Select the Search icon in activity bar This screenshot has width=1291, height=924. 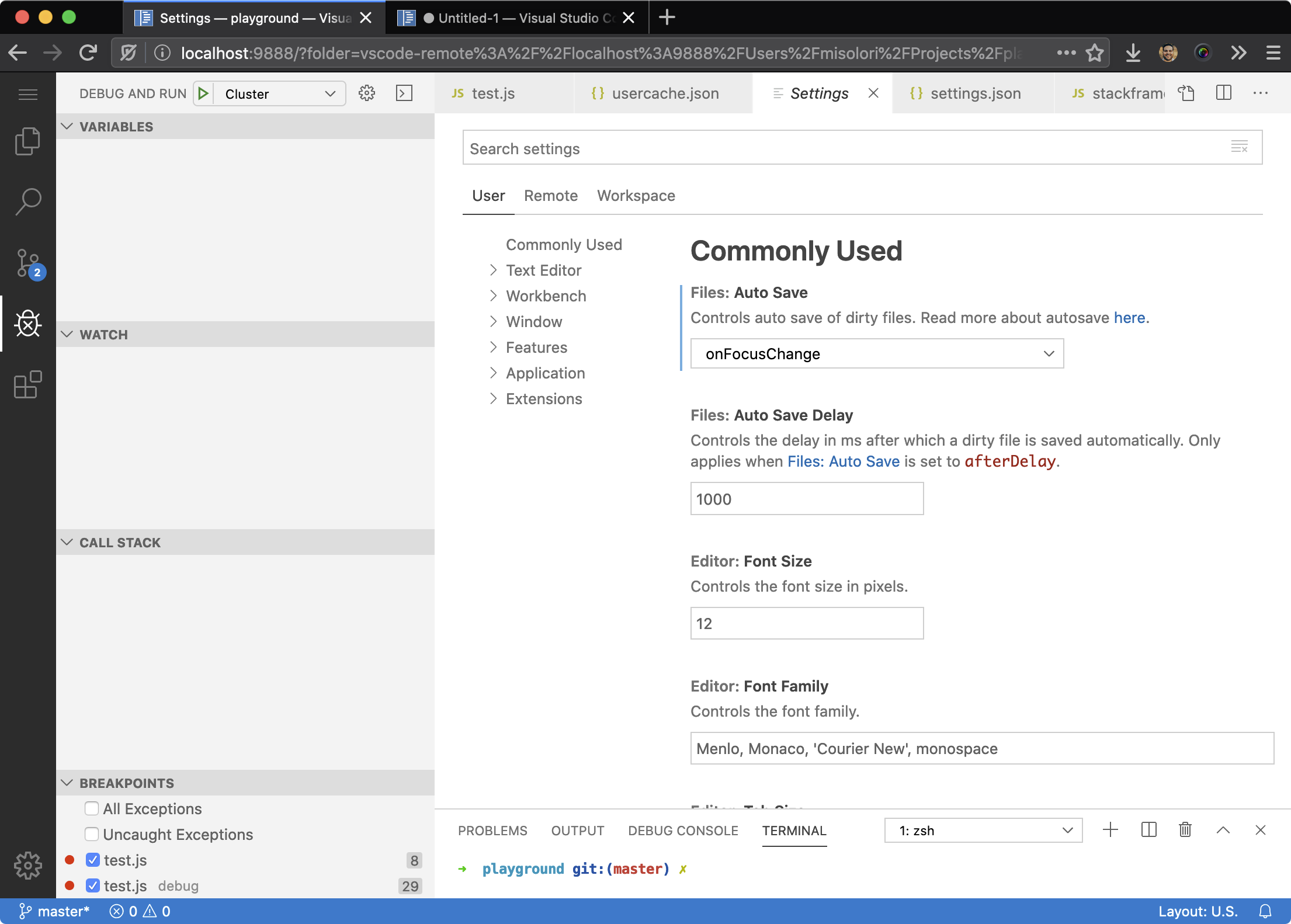coord(27,200)
